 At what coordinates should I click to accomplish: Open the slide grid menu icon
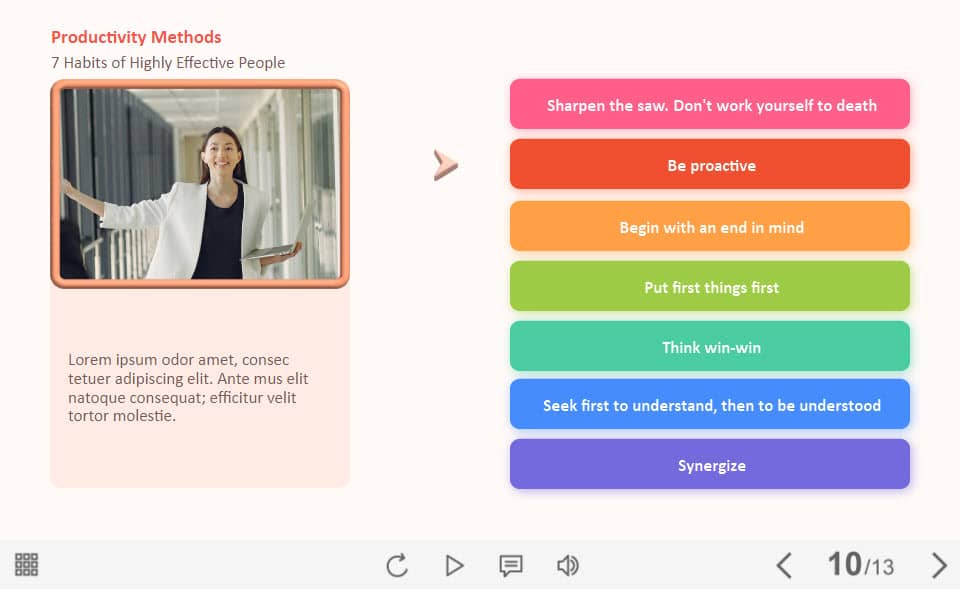click(27, 565)
